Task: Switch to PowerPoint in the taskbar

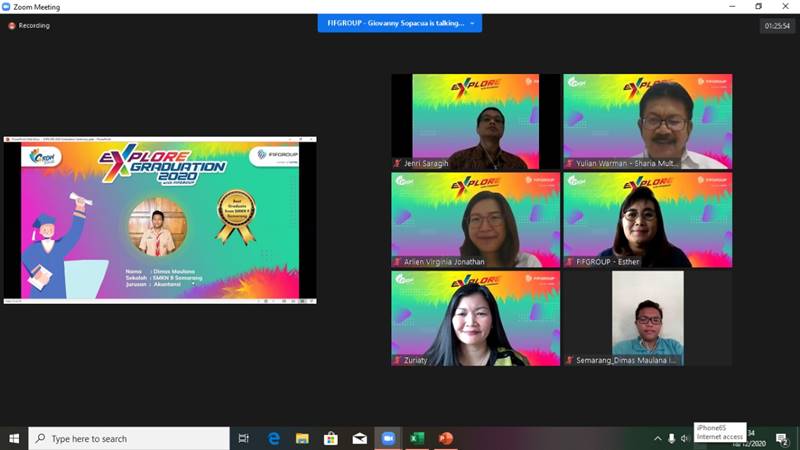Action: (446, 438)
